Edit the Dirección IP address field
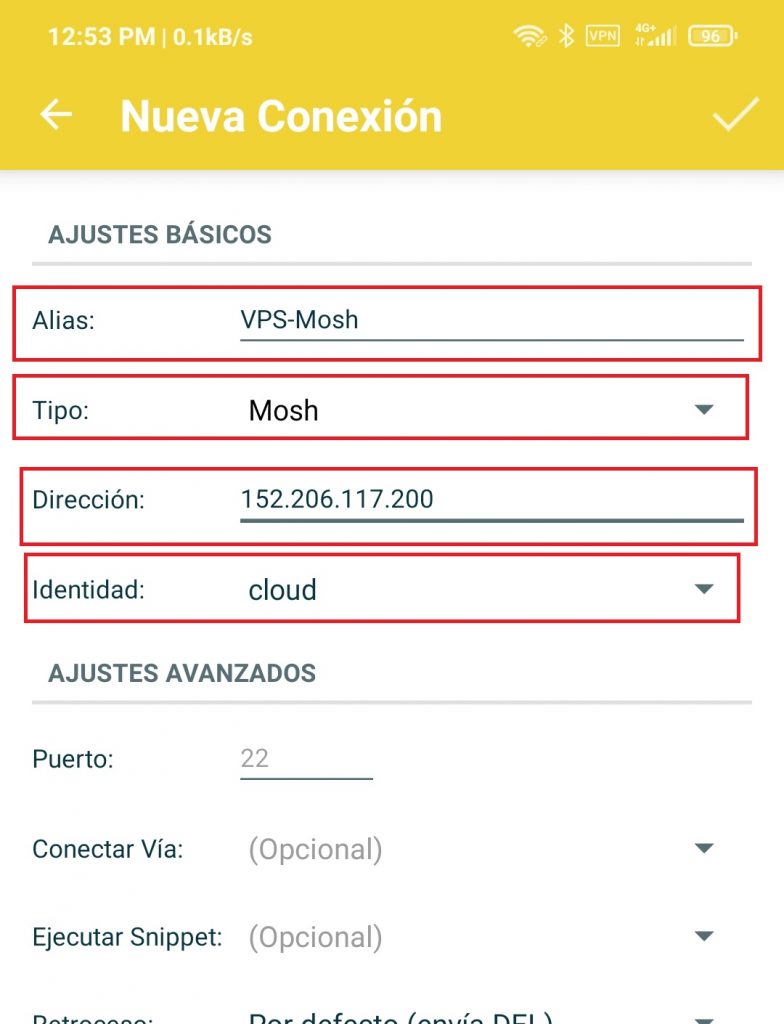 (491, 502)
